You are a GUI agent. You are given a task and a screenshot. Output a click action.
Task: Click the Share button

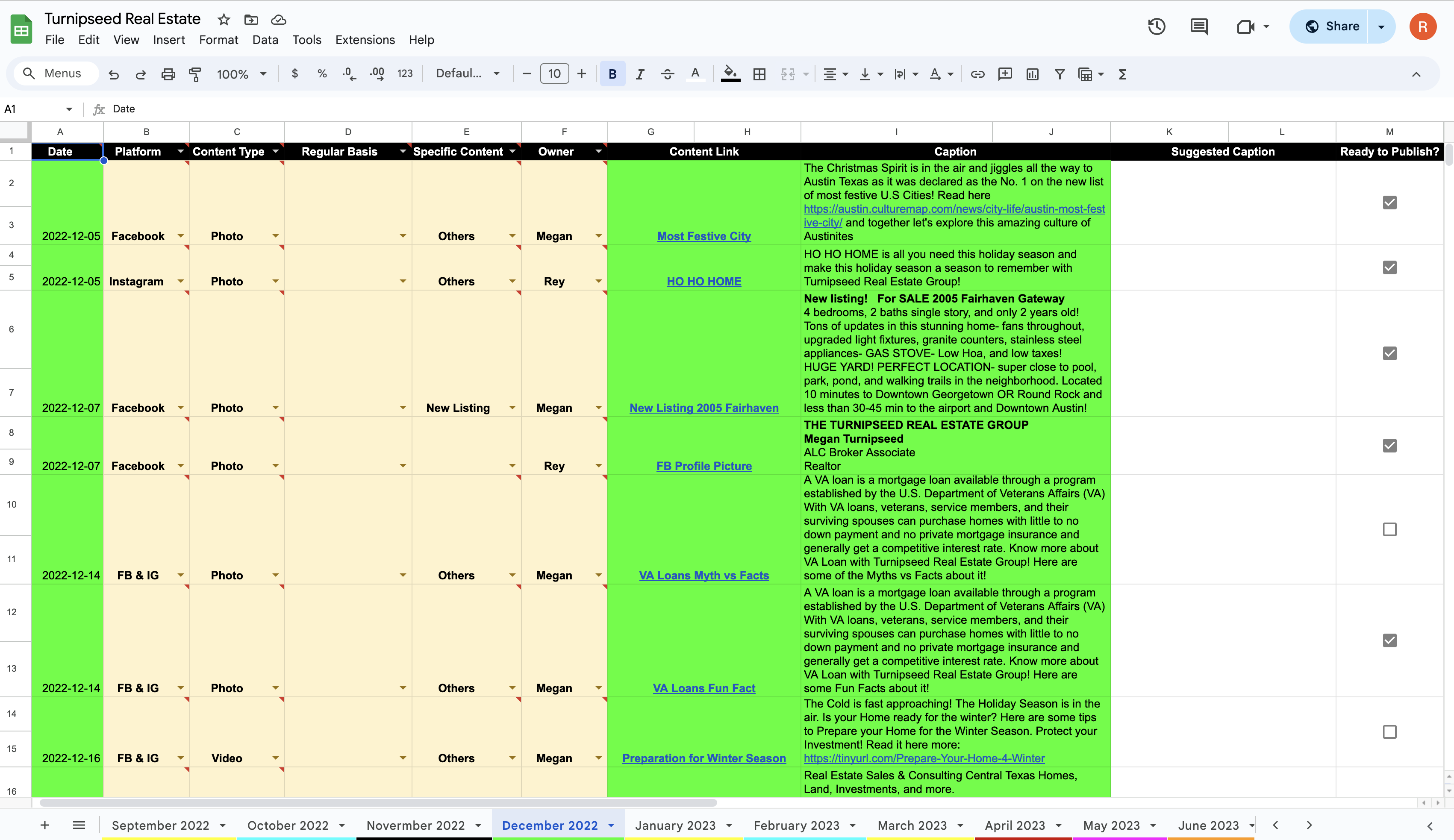pos(1329,26)
